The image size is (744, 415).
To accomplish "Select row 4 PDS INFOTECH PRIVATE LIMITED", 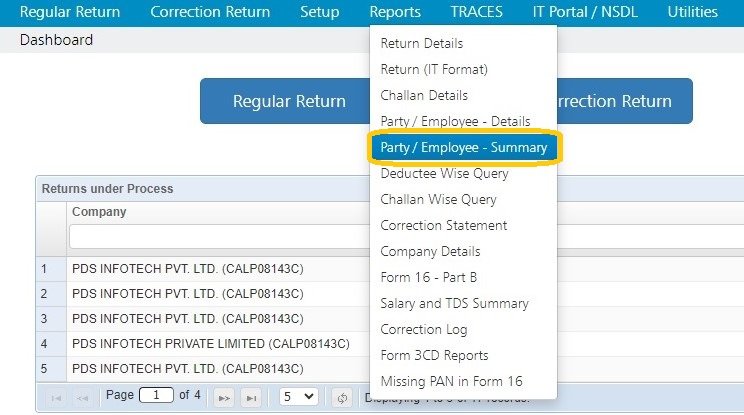I will (x=210, y=343).
